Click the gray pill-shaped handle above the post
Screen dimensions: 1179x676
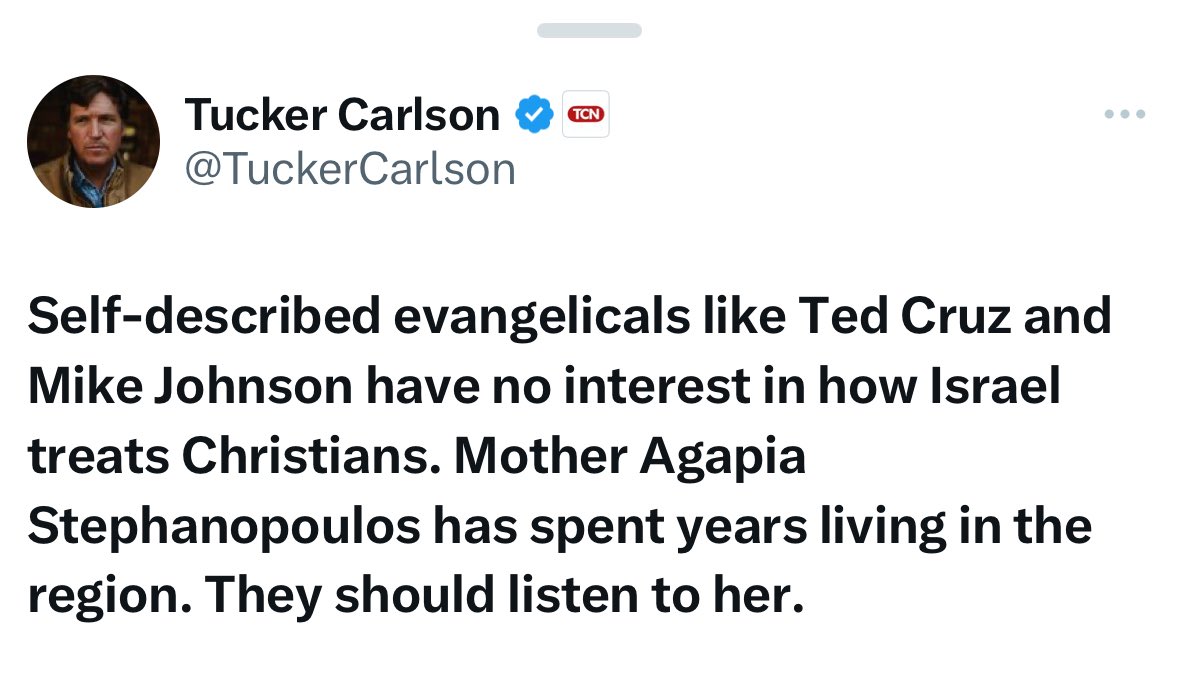[x=589, y=30]
